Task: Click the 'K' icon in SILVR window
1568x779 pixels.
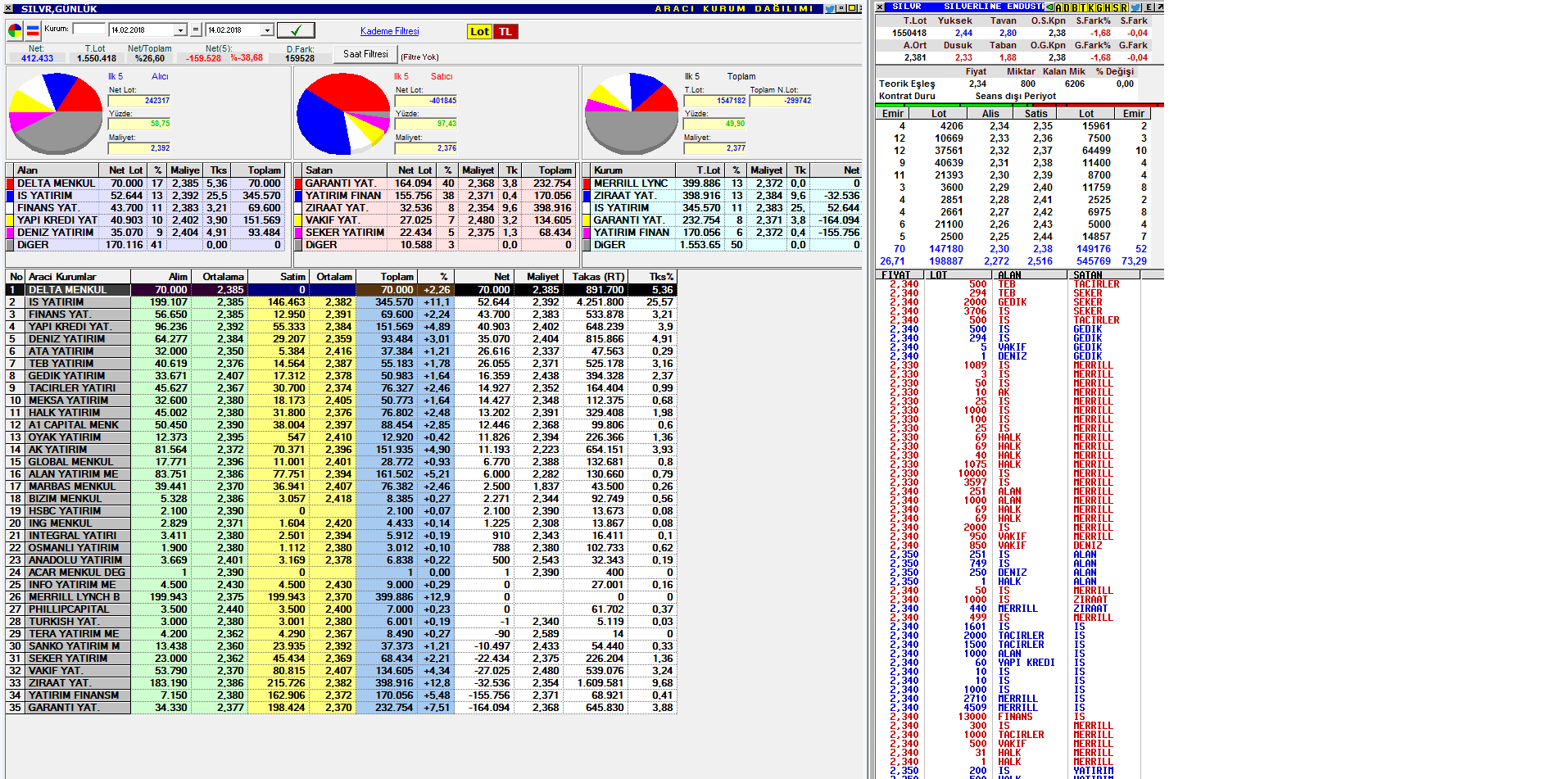Action: pyautogui.click(x=1091, y=7)
